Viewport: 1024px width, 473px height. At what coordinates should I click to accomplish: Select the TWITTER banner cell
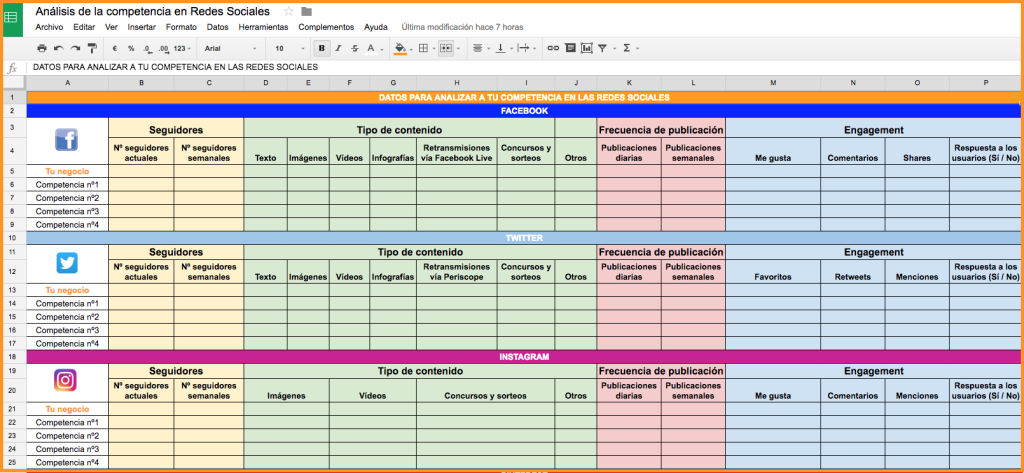point(524,238)
